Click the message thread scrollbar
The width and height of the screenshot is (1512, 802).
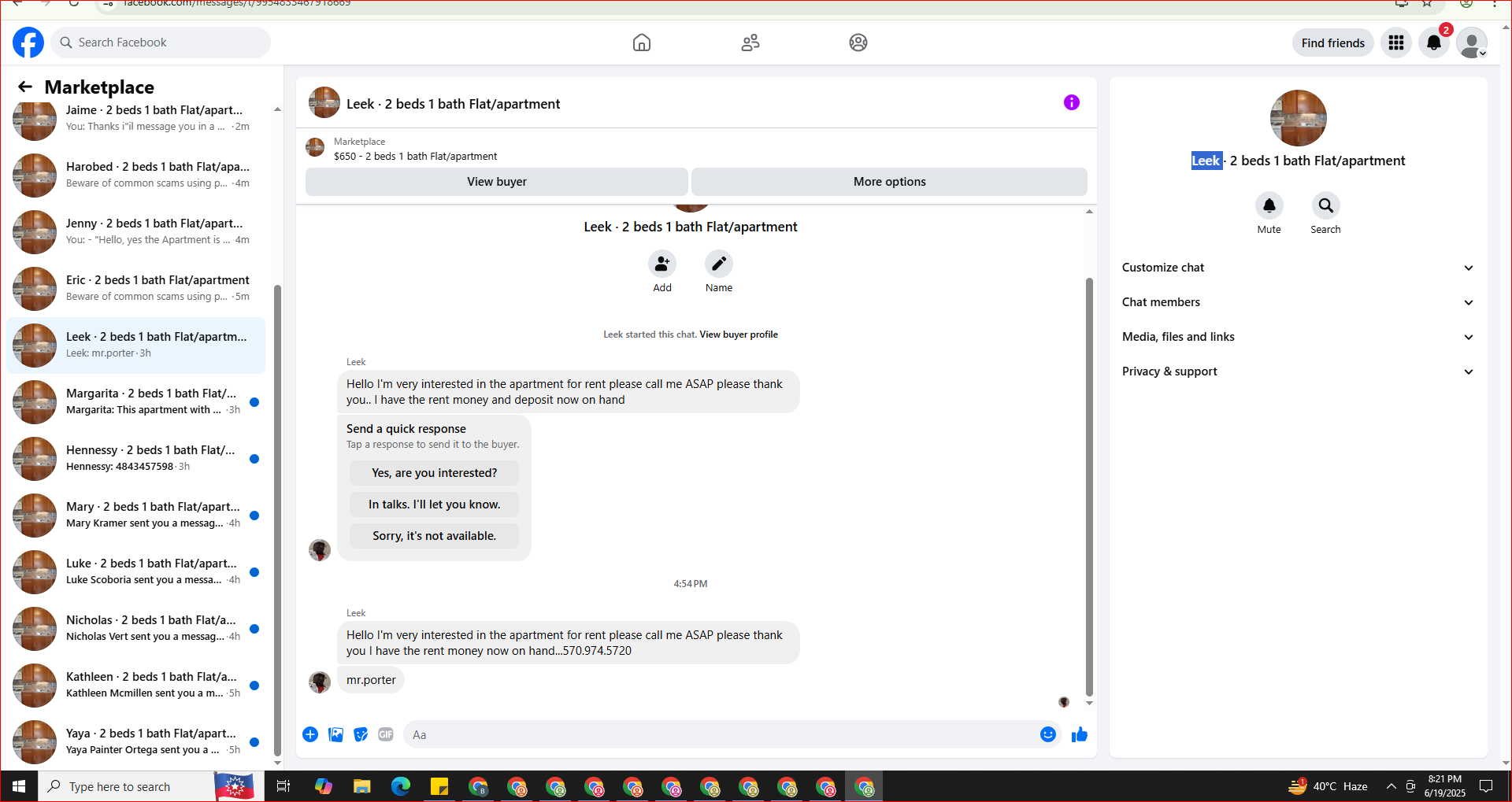(x=1089, y=486)
